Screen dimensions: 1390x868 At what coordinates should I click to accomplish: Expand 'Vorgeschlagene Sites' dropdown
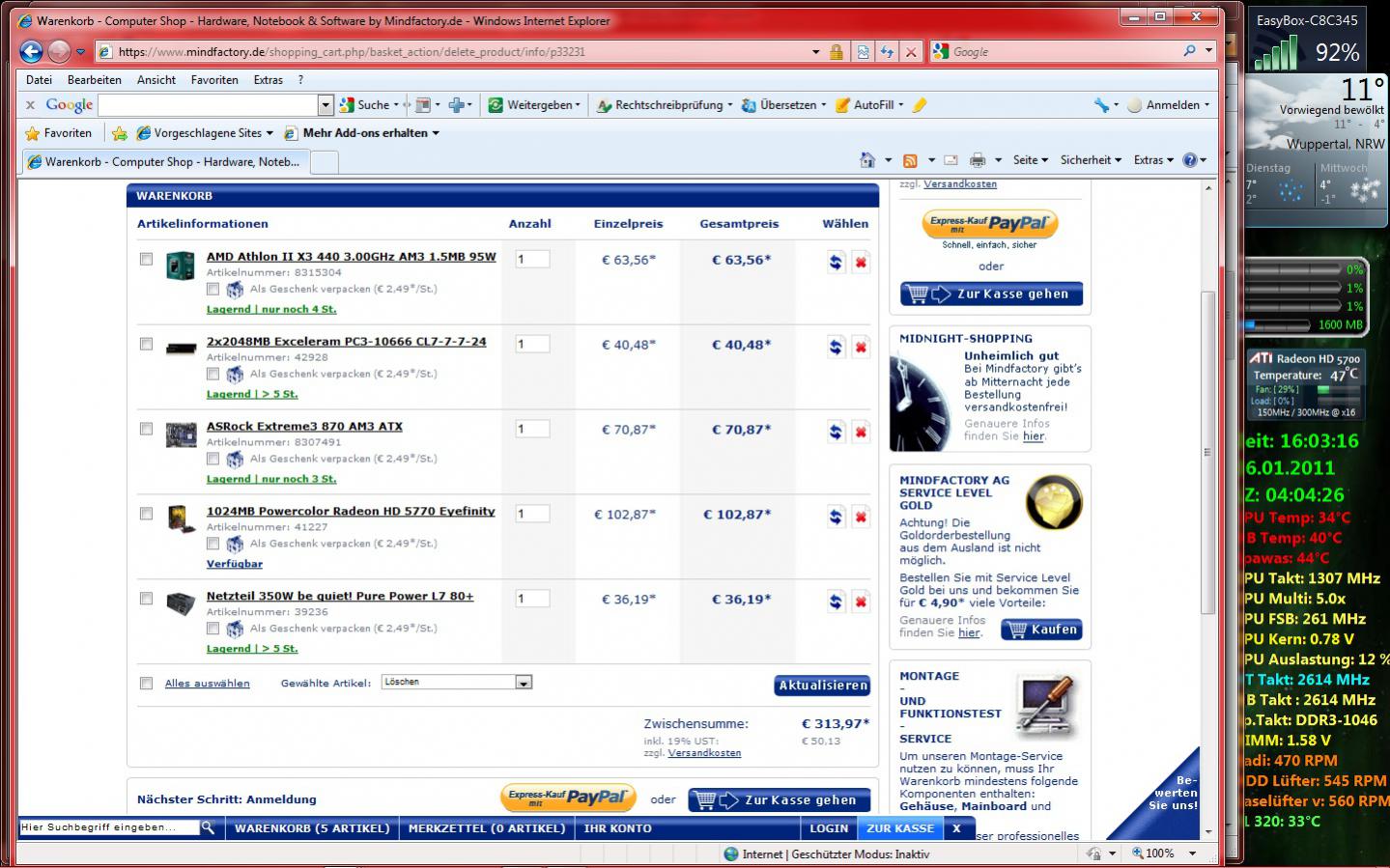pos(269,133)
